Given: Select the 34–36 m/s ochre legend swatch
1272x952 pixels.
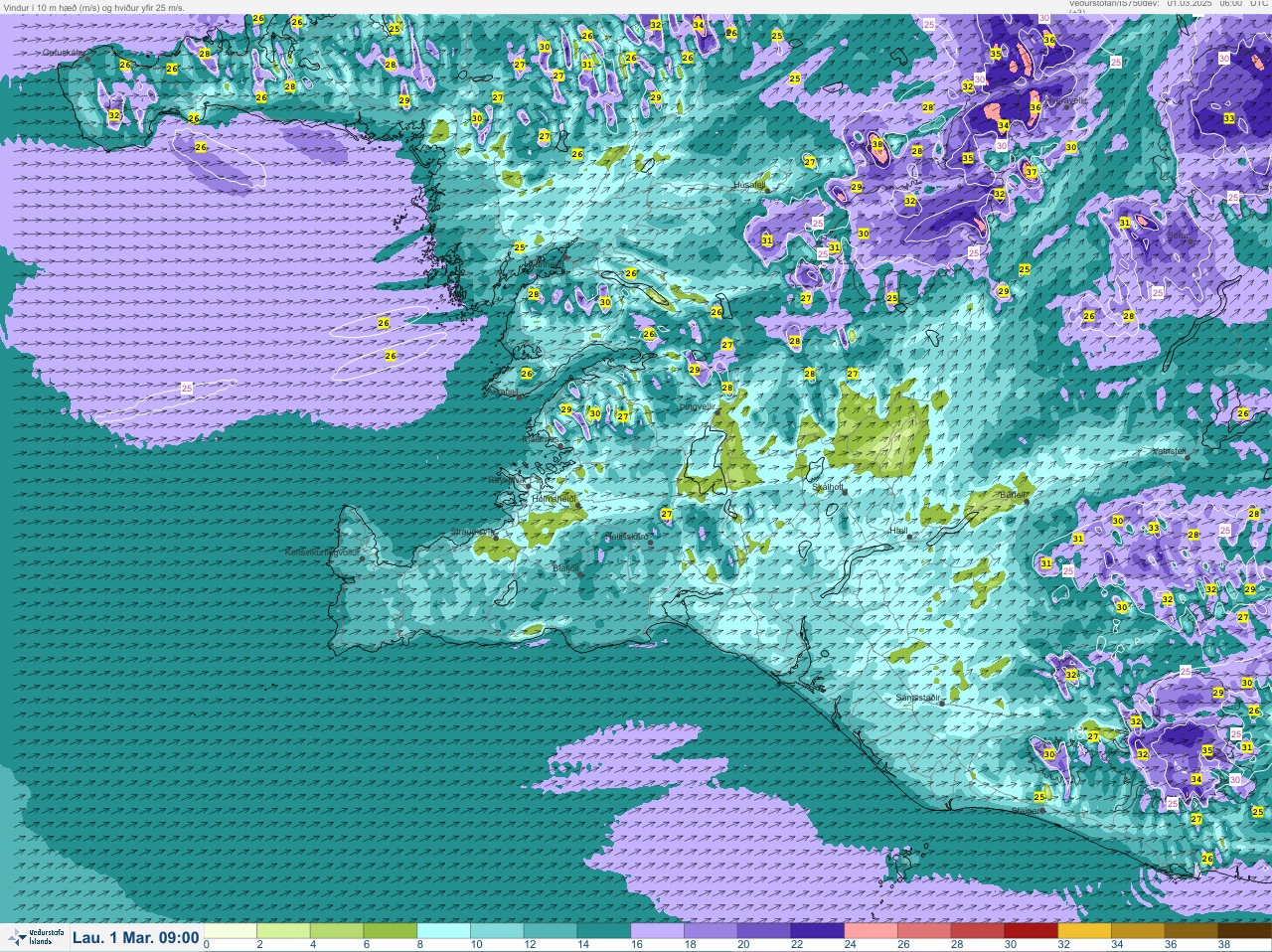Looking at the screenshot, I should (x=1137, y=931).
